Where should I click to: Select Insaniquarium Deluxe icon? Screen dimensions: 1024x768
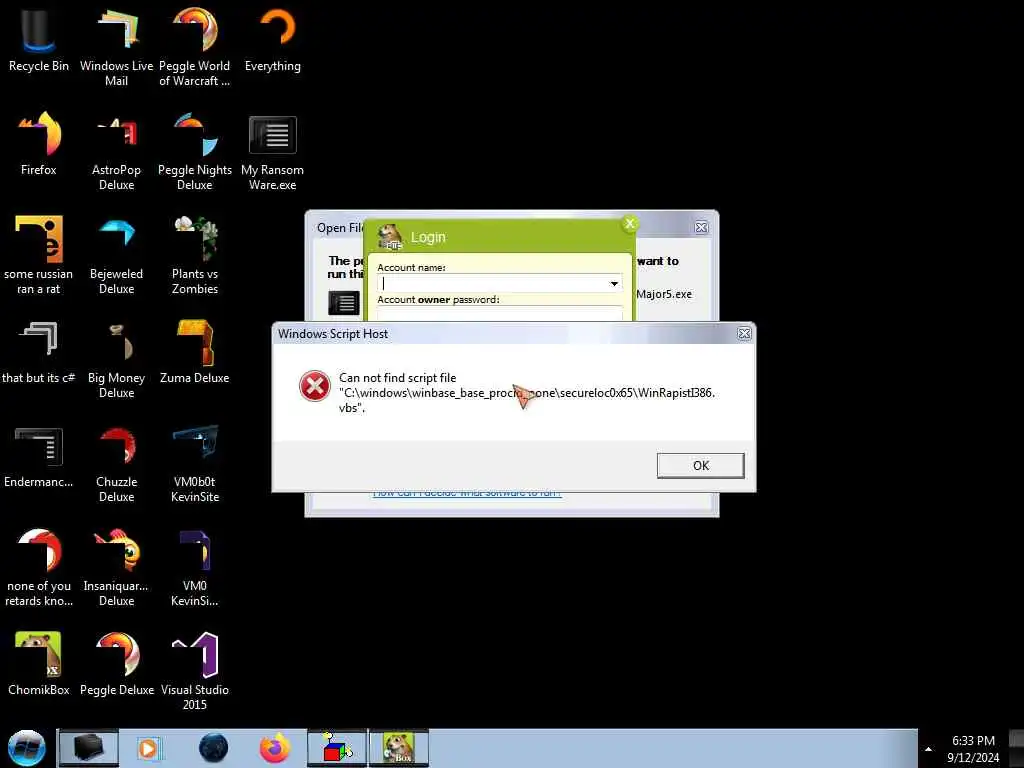(116, 568)
